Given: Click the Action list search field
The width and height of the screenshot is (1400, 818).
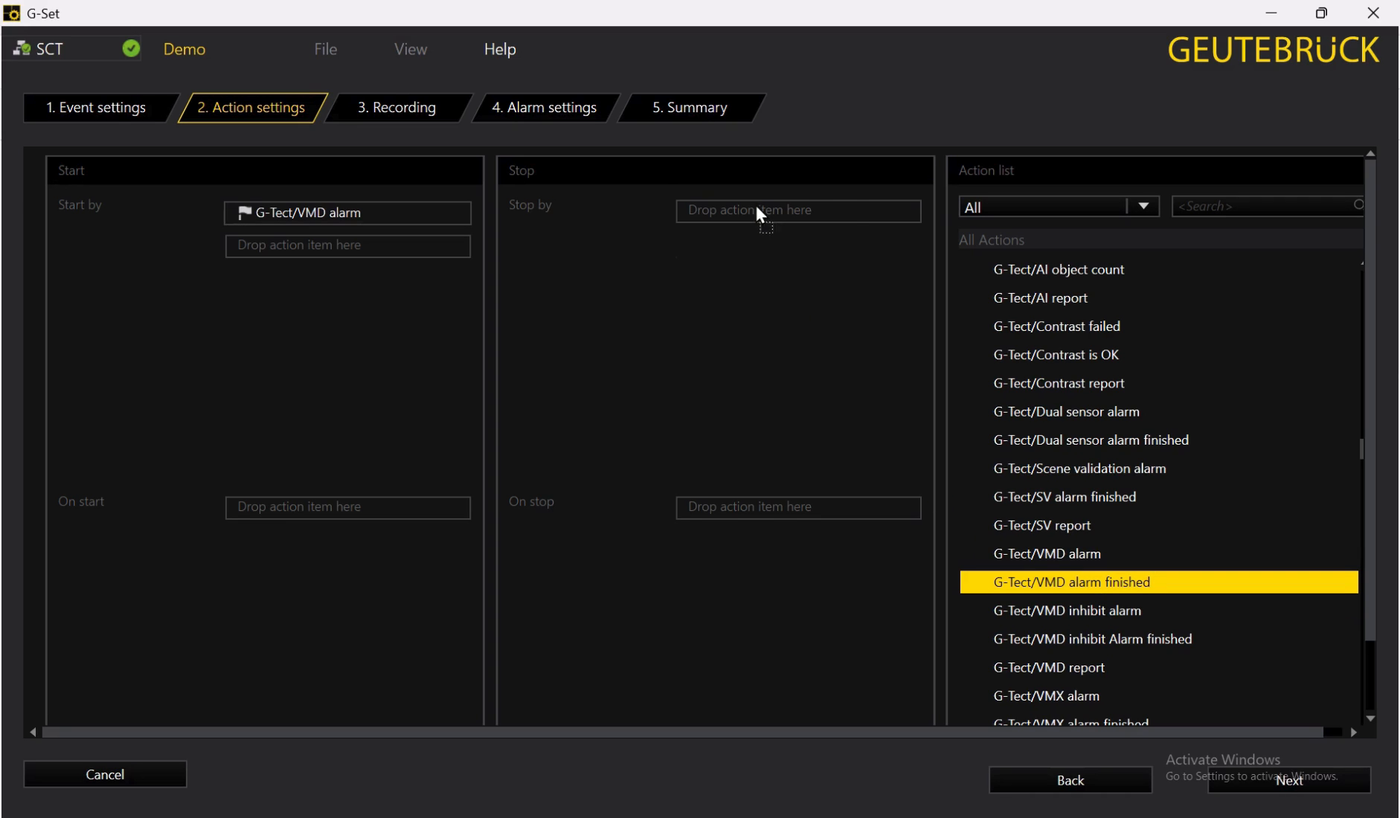Looking at the screenshot, I should tap(1260, 206).
